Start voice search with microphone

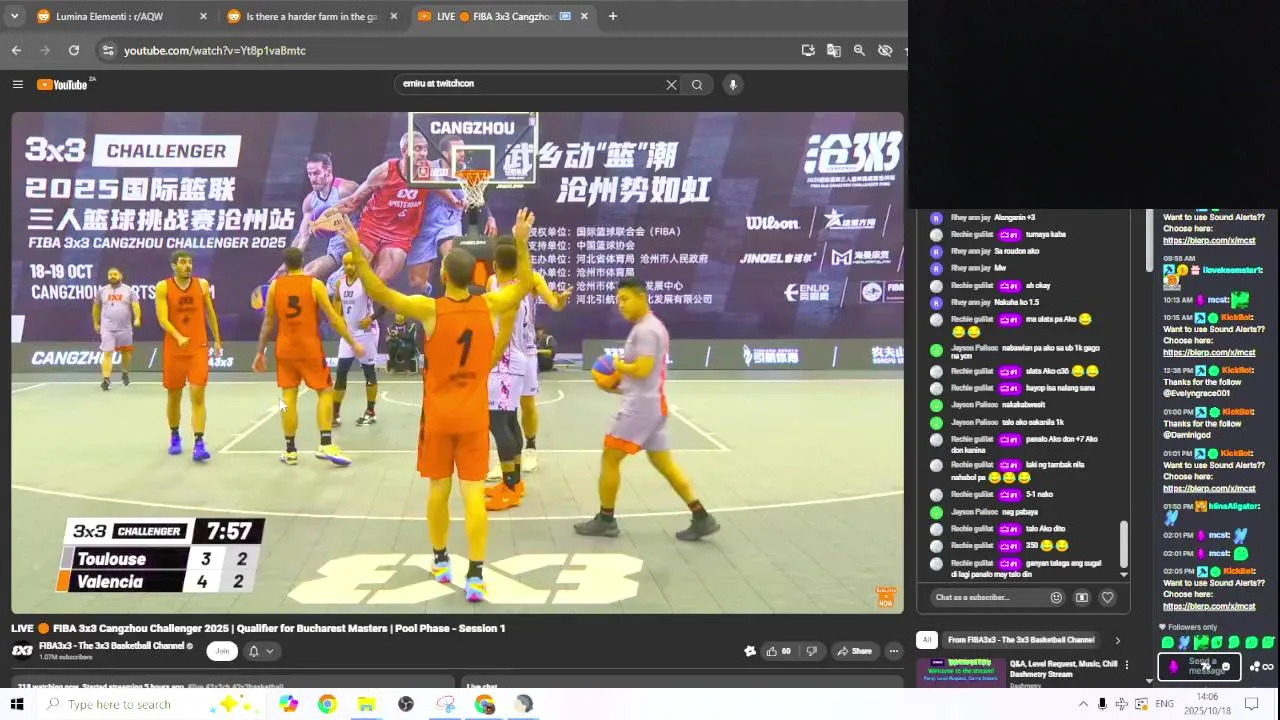[x=733, y=85]
